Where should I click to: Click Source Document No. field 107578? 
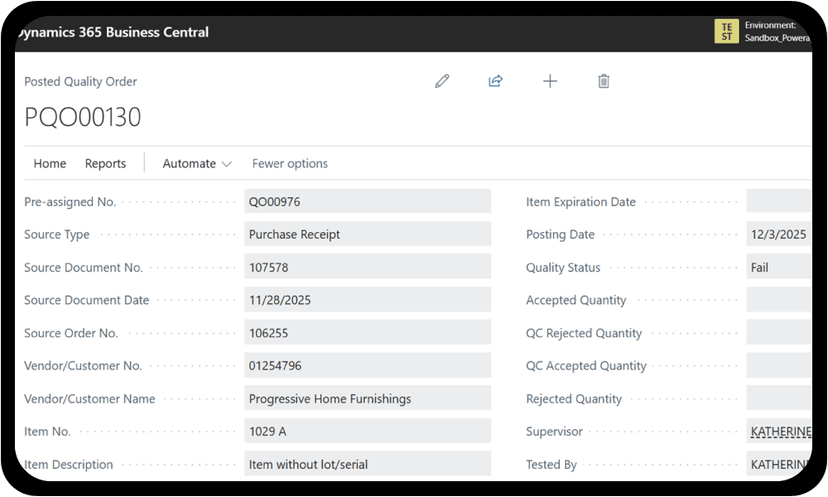coord(368,267)
